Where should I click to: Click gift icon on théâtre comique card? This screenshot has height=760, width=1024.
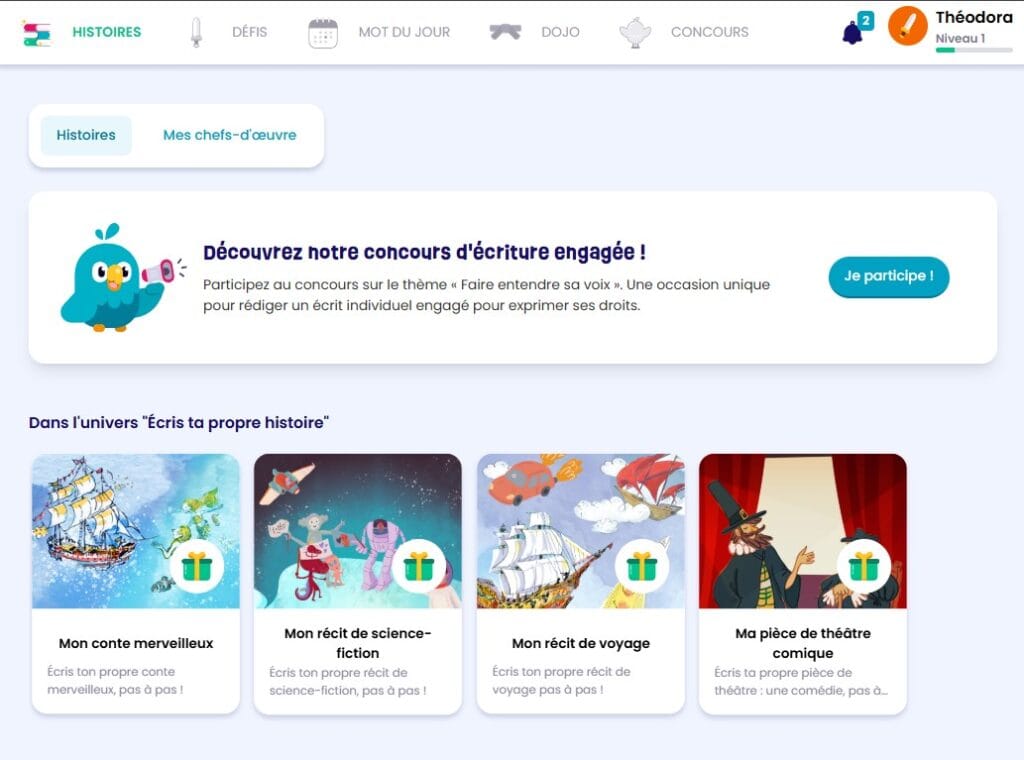coord(863,567)
